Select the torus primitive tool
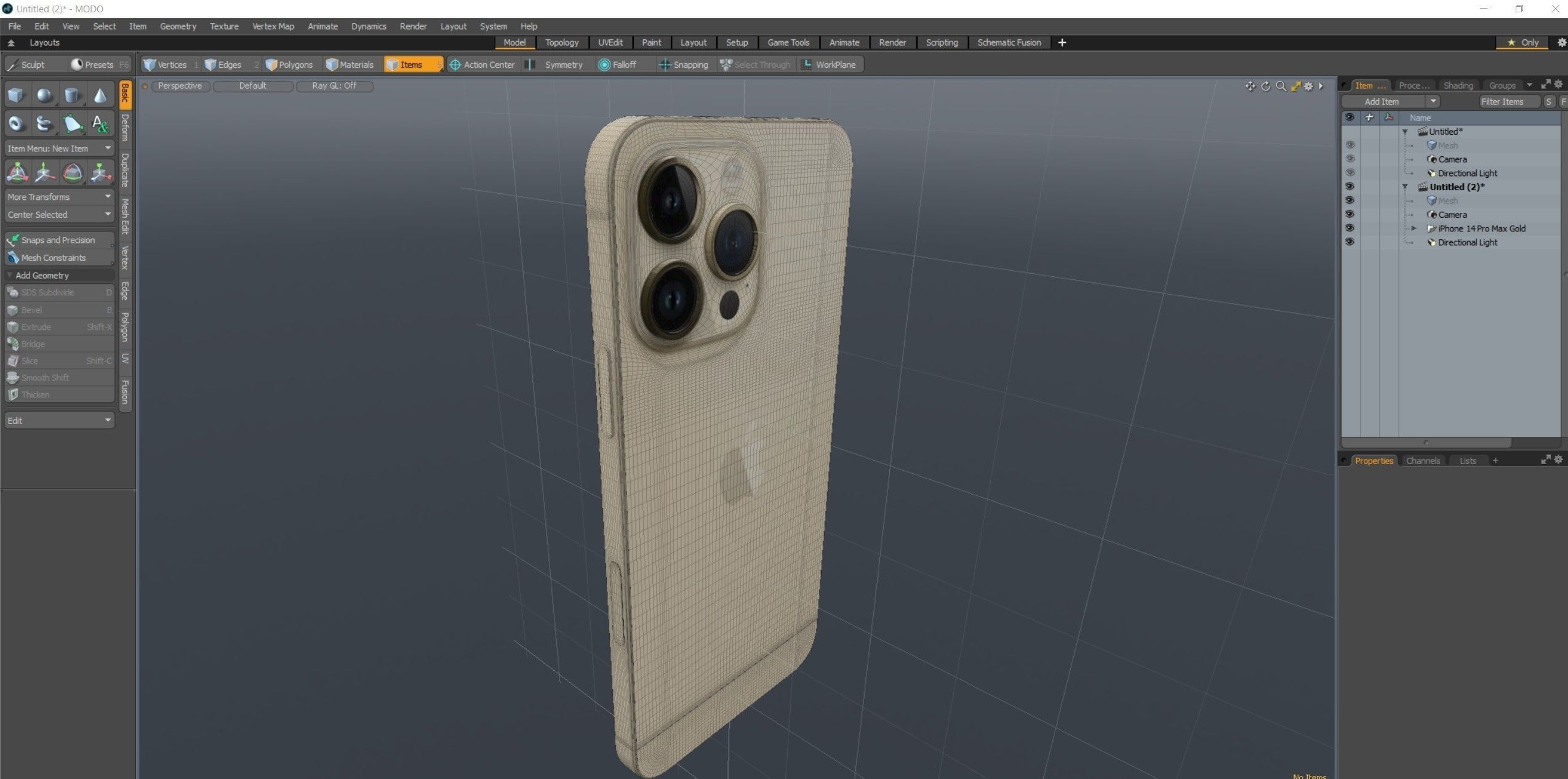The height and width of the screenshot is (779, 1568). pos(17,124)
